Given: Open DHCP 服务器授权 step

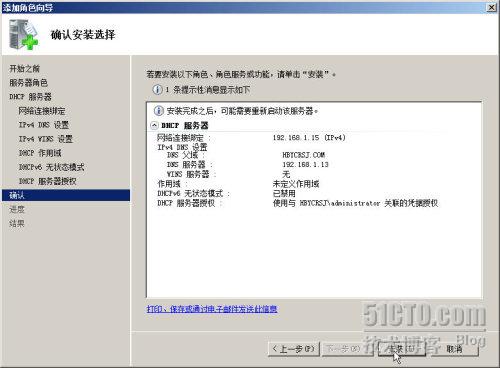Looking at the screenshot, I should [48, 181].
